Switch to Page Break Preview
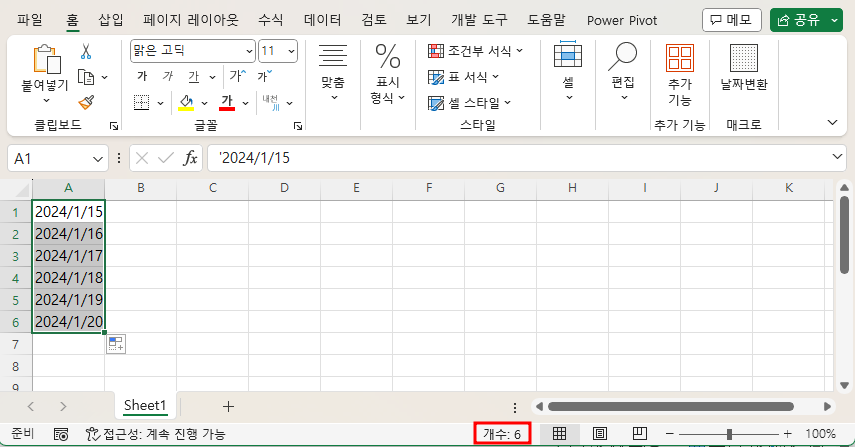Screen dimensions: 855x447 click(x=640, y=434)
